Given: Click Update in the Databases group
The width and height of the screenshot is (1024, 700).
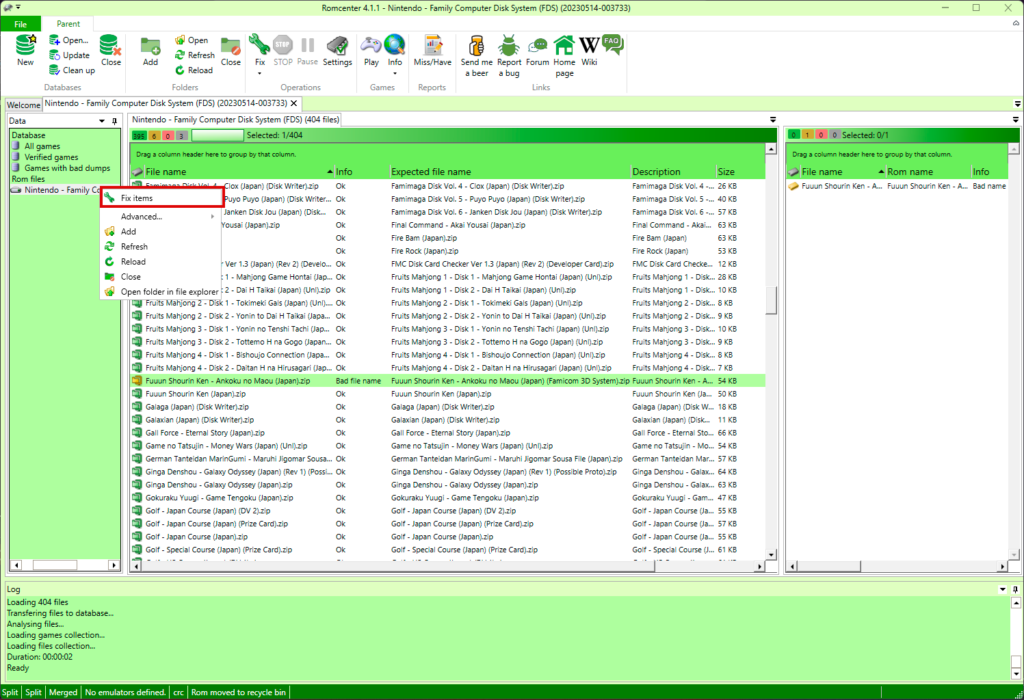Looking at the screenshot, I should tap(69, 56).
